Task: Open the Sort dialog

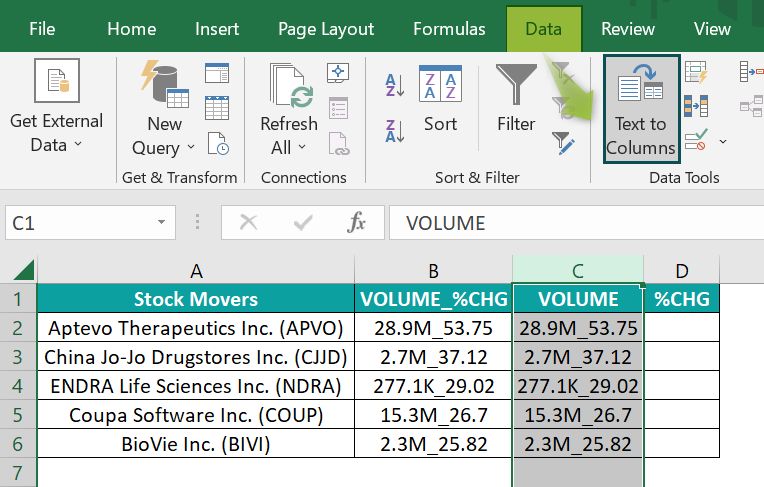Action: point(440,98)
